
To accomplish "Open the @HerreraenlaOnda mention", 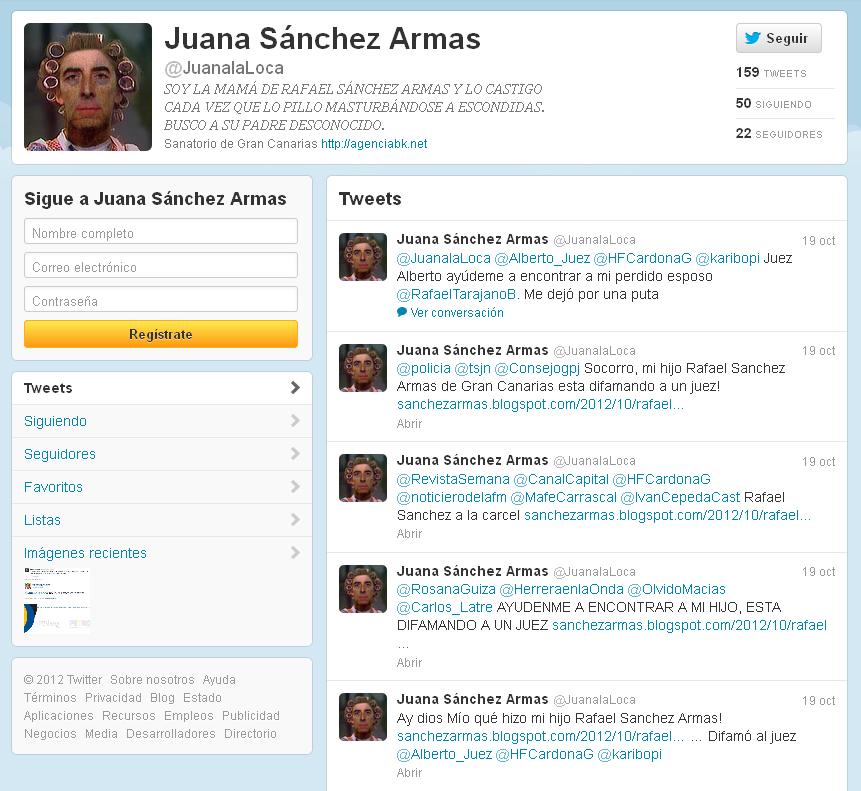I will [562, 590].
